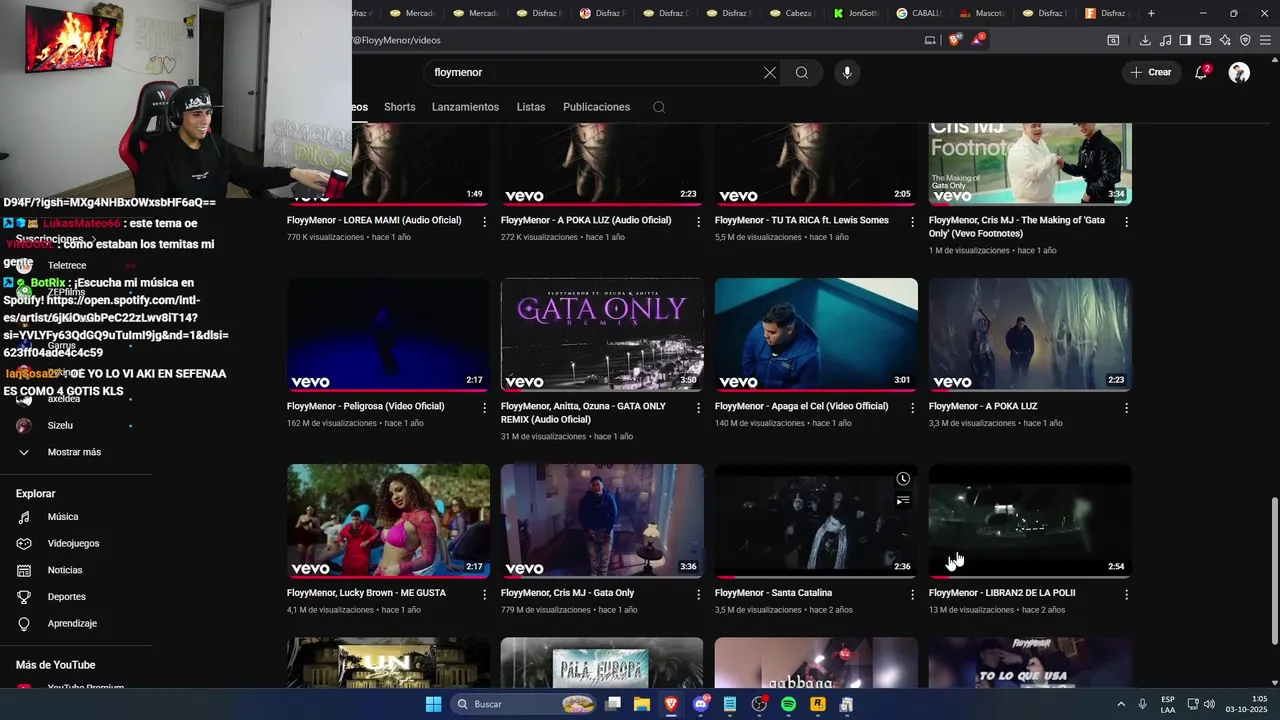This screenshot has height=720, width=1280.
Task: Click the page vertical scrollbar thumb
Action: [1273, 571]
